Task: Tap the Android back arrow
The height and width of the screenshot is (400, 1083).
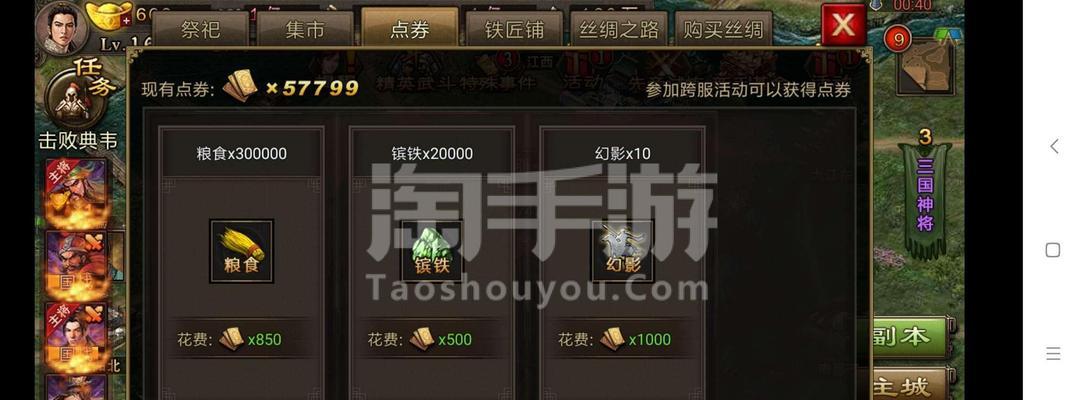Action: [x=1053, y=146]
